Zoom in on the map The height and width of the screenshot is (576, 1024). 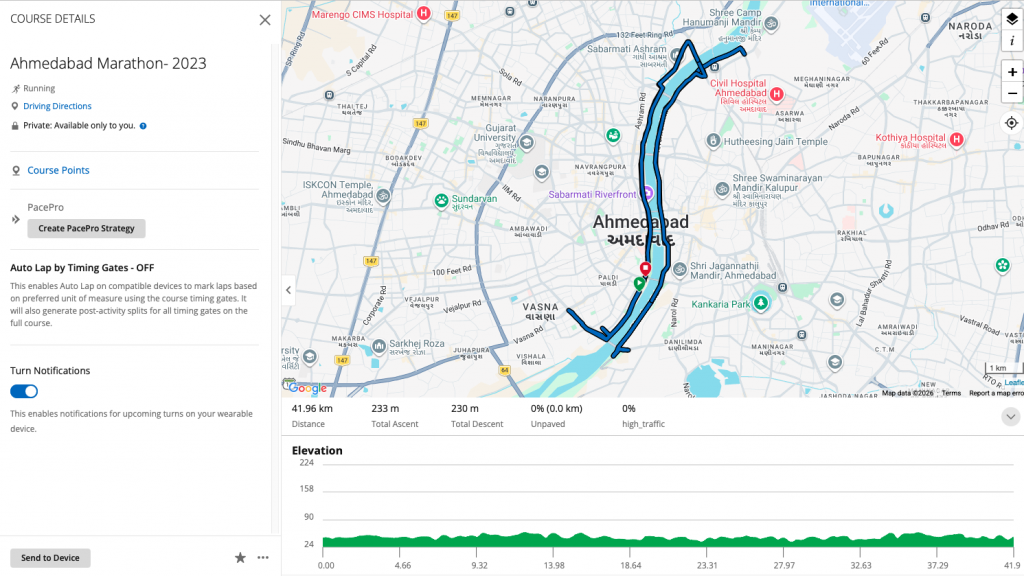(1012, 72)
